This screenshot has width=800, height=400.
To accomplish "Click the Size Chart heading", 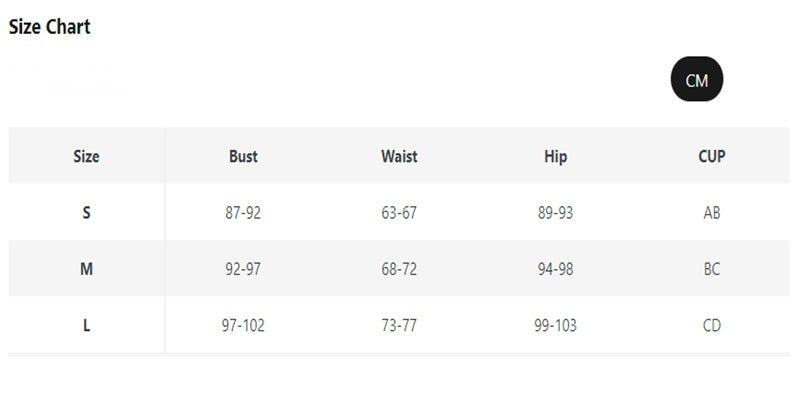I will point(50,27).
